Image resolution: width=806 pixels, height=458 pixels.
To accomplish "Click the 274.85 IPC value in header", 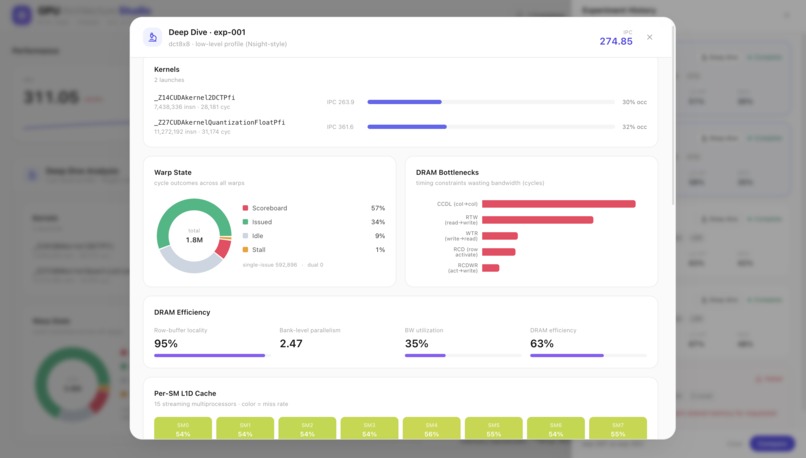I will coord(616,41).
